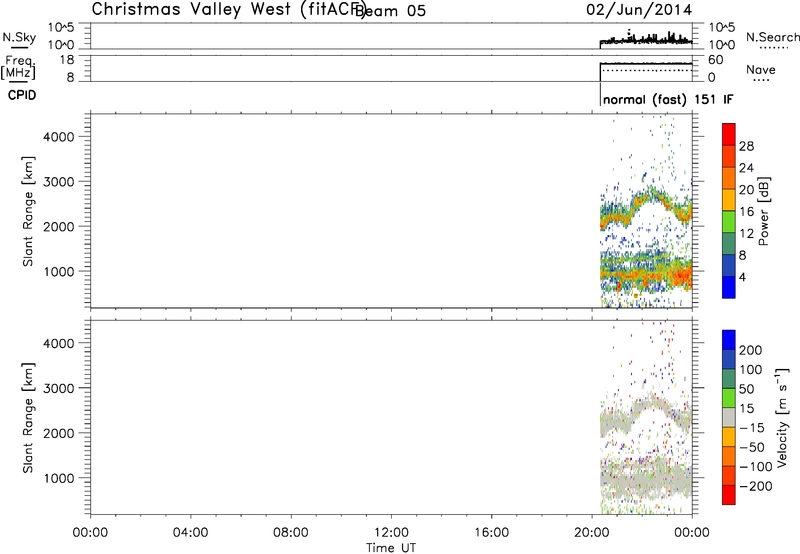Click the 'Freq. [MHz]' legend label
The height and width of the screenshot is (554, 800).
pos(18,67)
